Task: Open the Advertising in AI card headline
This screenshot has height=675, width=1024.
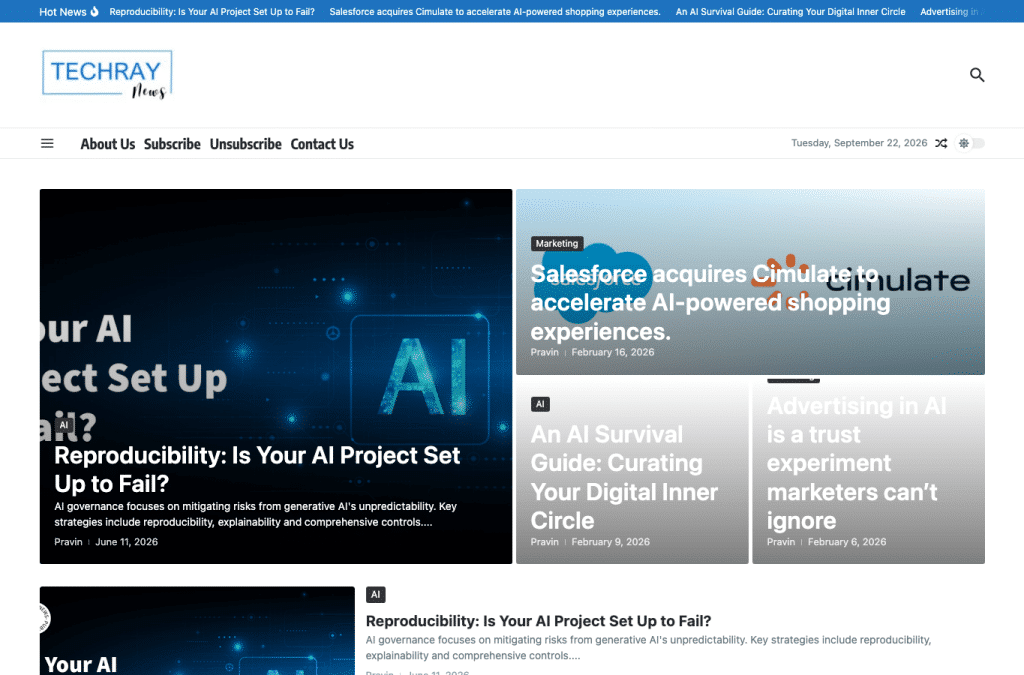Action: (856, 463)
